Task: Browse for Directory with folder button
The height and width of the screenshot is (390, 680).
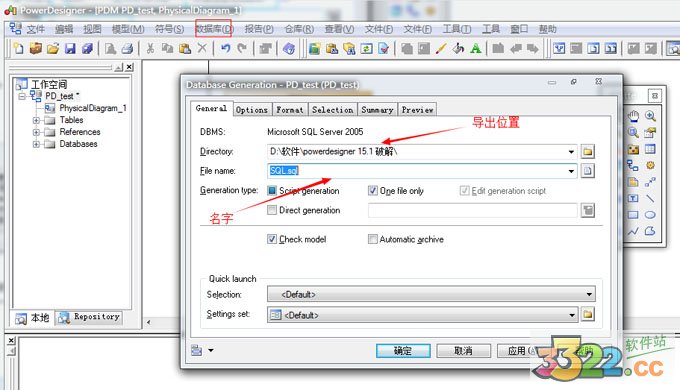Action: tap(587, 151)
